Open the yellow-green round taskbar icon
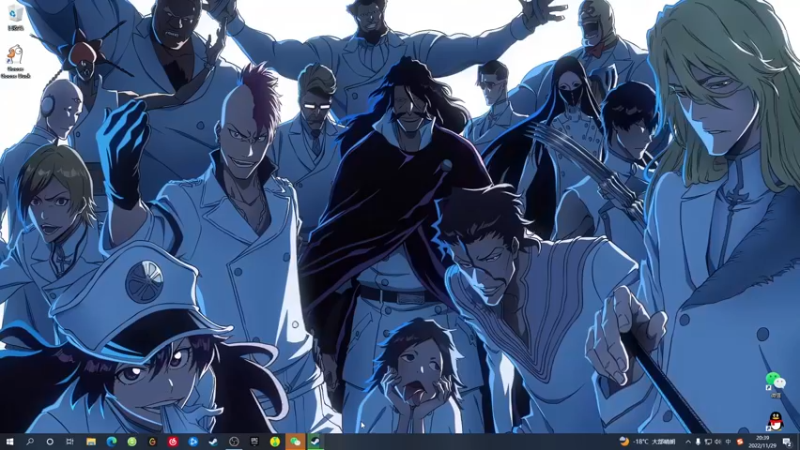Screen dimensions: 800x450 pyautogui.click(x=274, y=441)
